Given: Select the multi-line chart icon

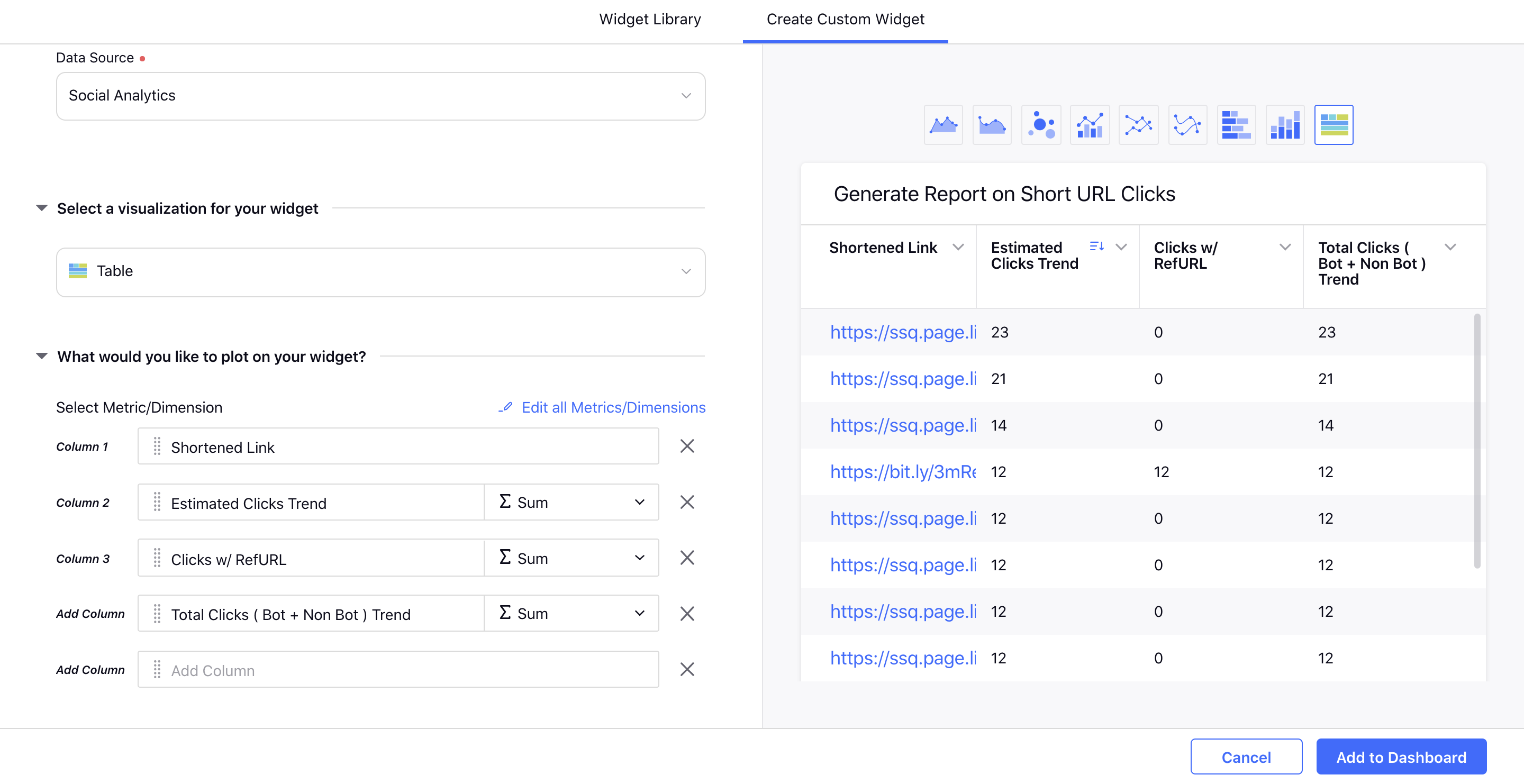Looking at the screenshot, I should pos(1138,125).
